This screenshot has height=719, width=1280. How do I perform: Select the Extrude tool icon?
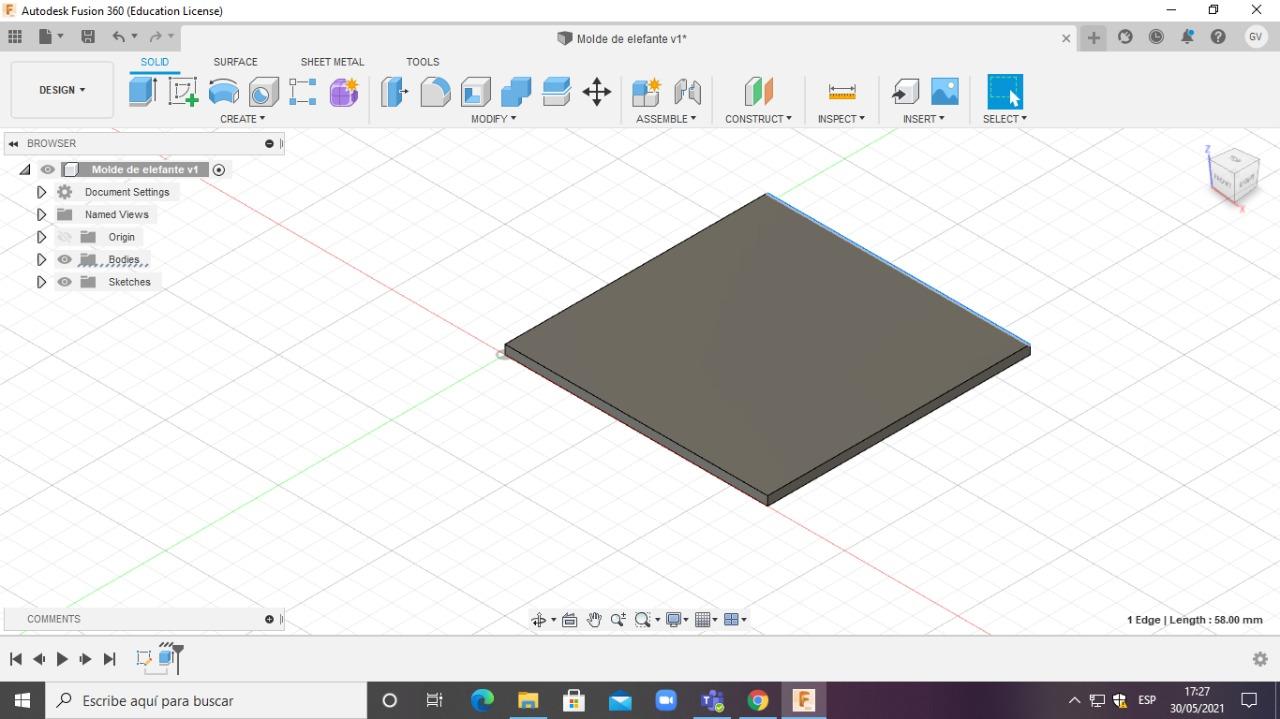(x=143, y=92)
